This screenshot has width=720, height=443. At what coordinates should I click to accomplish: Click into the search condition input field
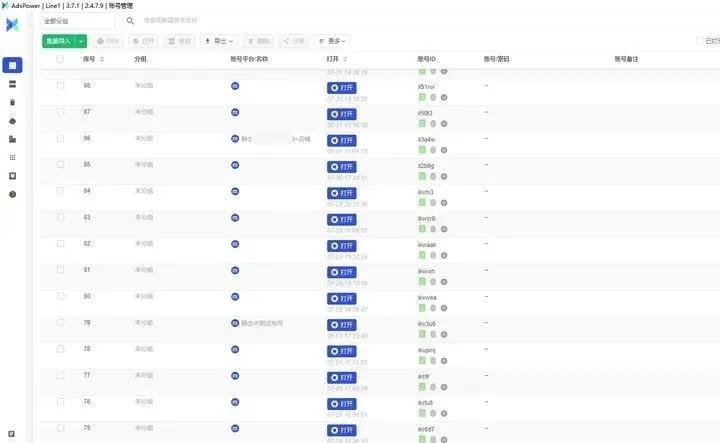coord(171,21)
